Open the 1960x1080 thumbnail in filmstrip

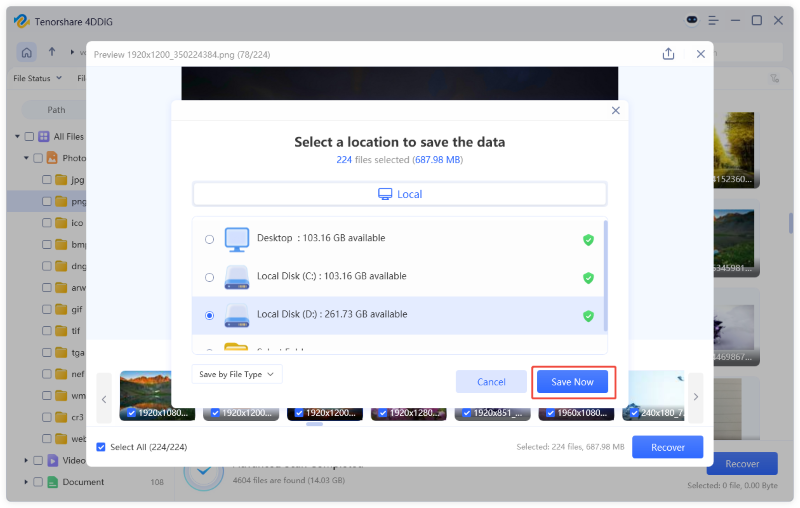(x=576, y=413)
